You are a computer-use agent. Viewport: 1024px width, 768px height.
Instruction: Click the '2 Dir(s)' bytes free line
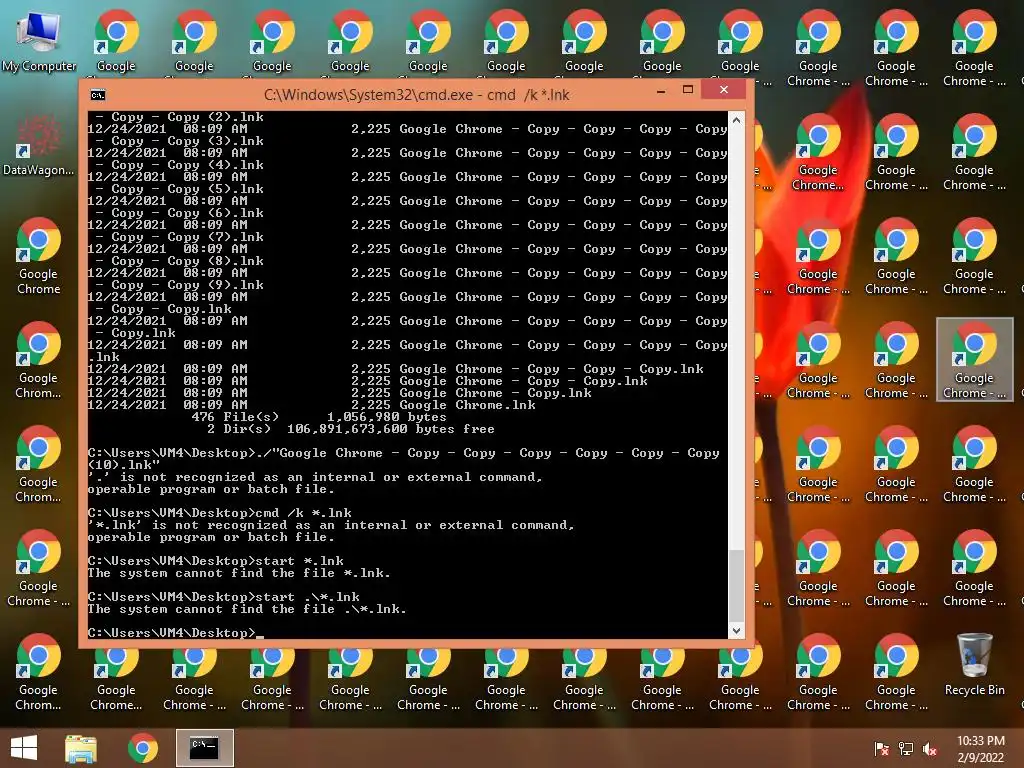point(351,429)
